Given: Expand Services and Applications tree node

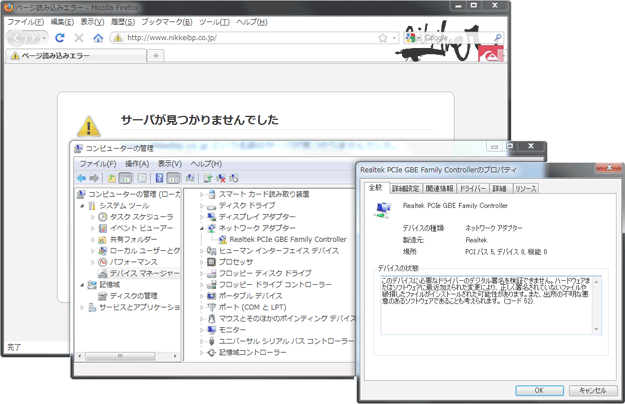Looking at the screenshot, I should point(82,307).
